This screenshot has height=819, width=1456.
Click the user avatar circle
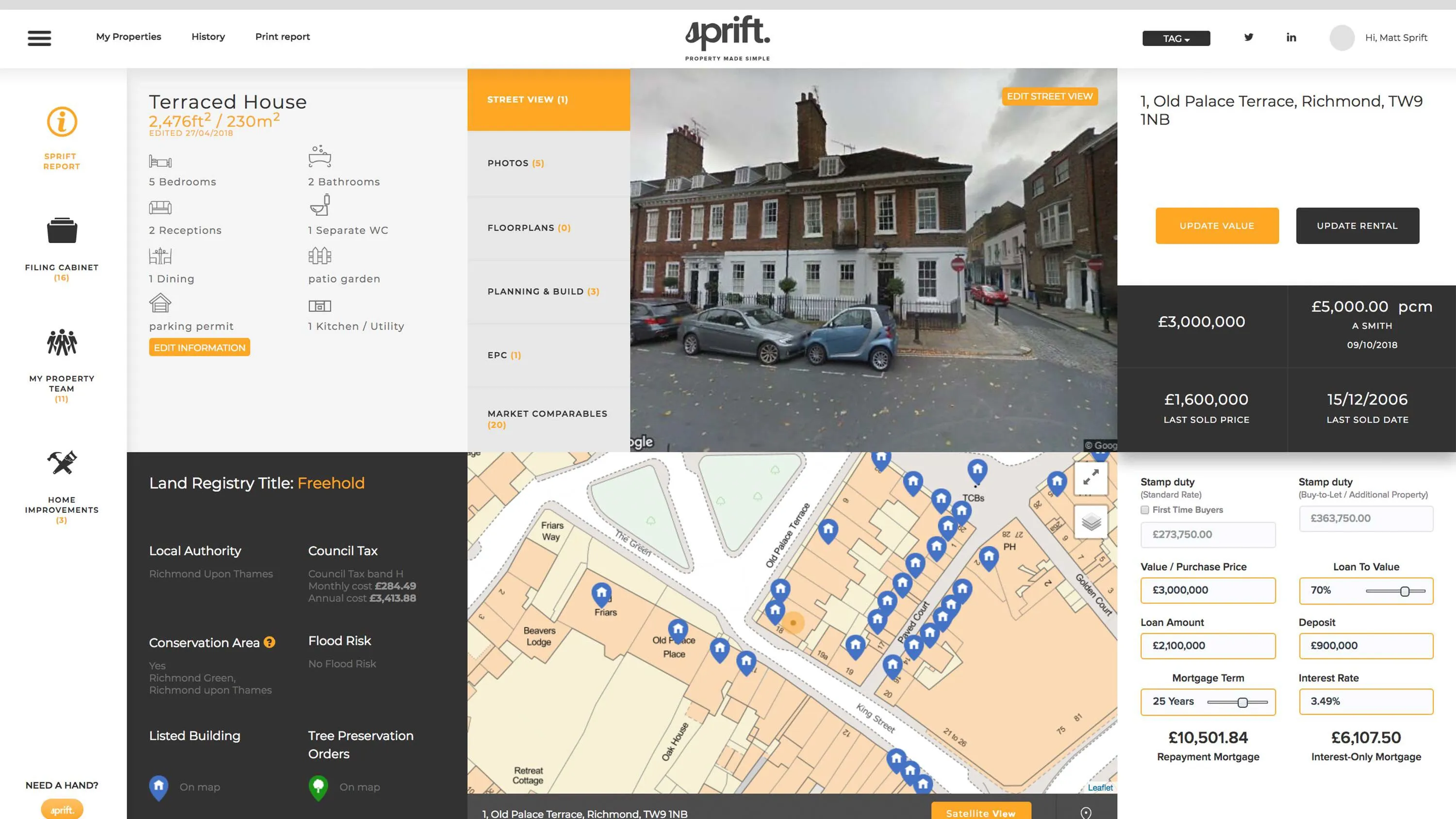[x=1342, y=38]
